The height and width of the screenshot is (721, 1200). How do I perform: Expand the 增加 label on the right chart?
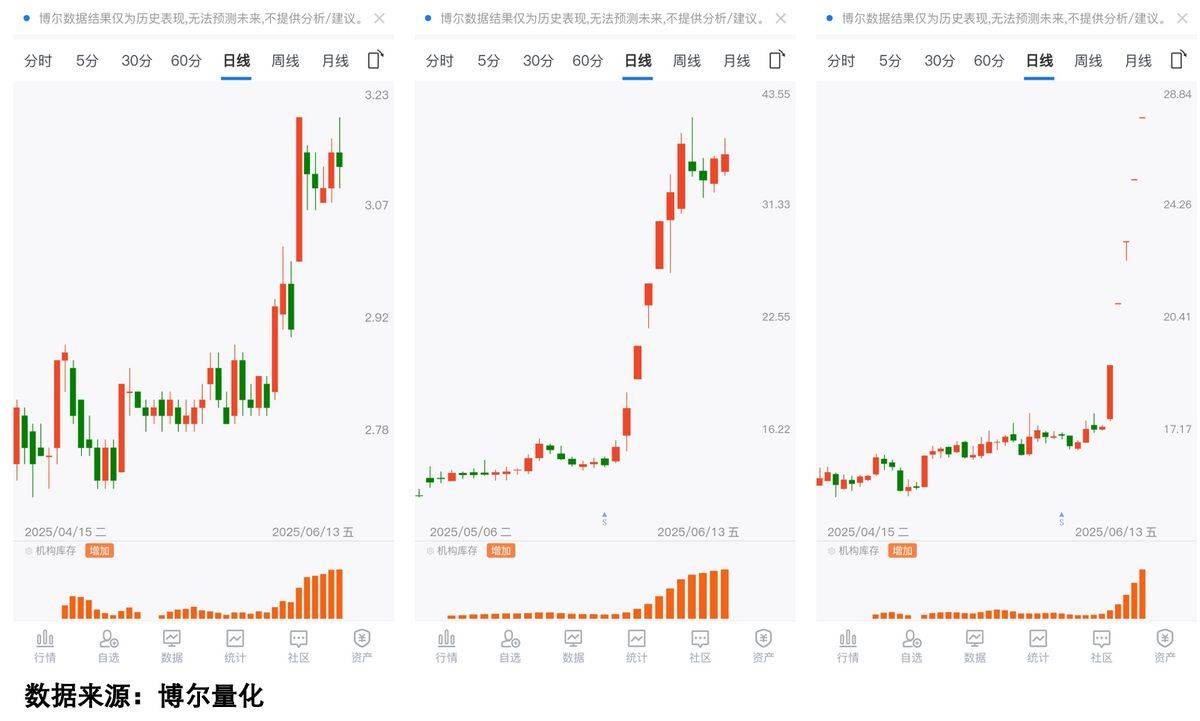(x=900, y=550)
